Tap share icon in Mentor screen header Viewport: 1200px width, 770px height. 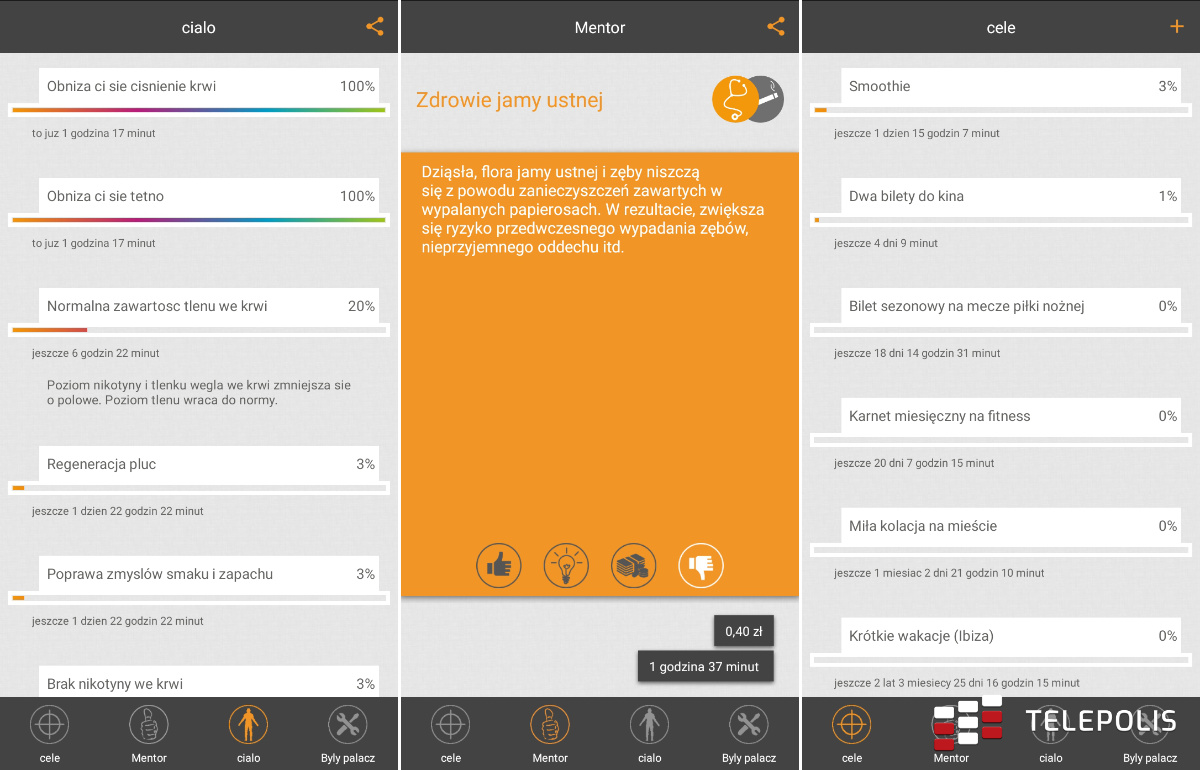pos(776,27)
